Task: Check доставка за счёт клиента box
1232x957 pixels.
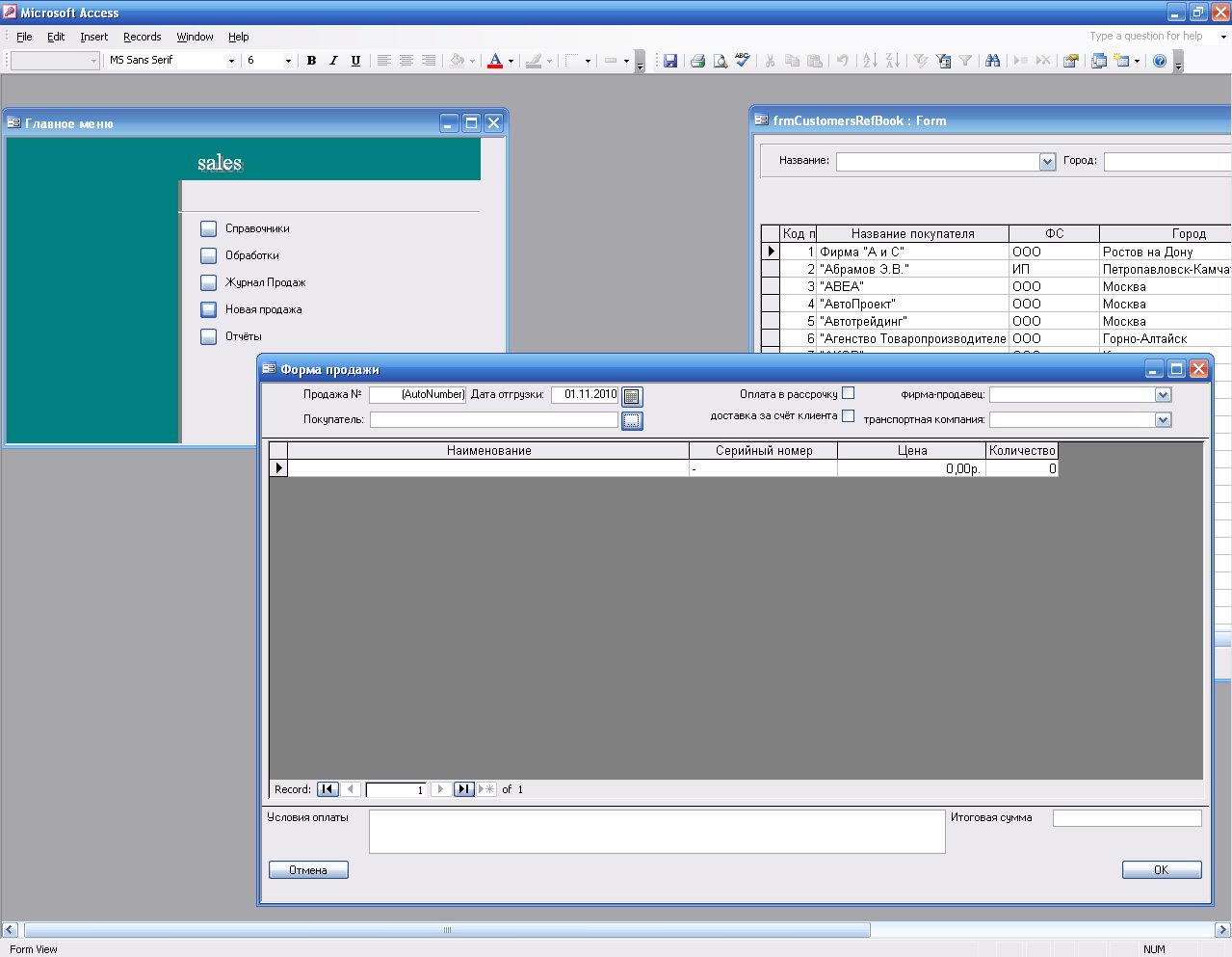Action: coord(848,415)
